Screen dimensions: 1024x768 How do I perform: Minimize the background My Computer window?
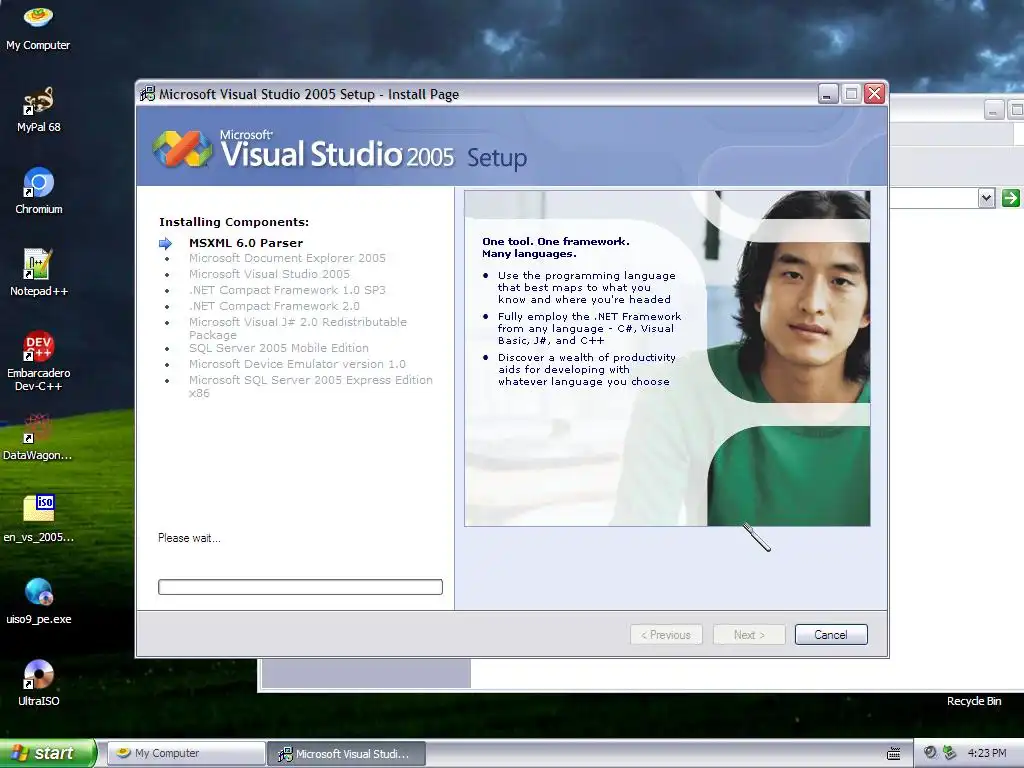point(993,110)
